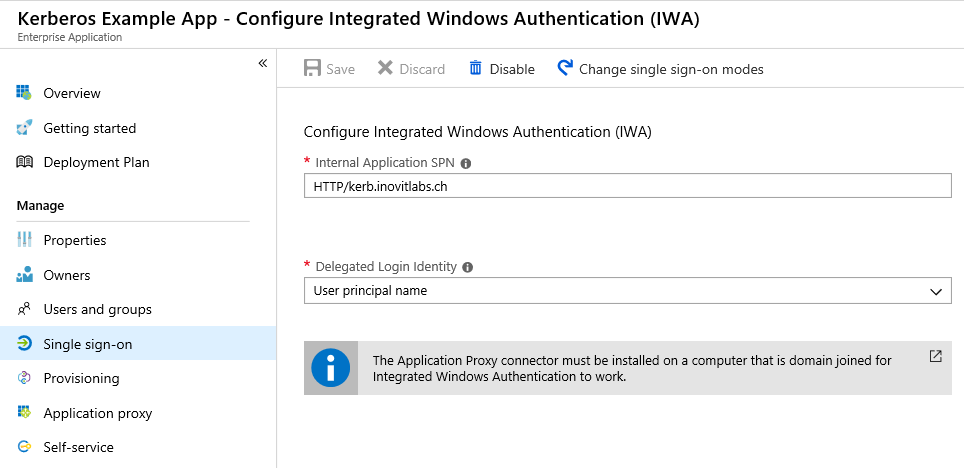
Task: Click the Properties sliders icon
Action: click(24, 240)
